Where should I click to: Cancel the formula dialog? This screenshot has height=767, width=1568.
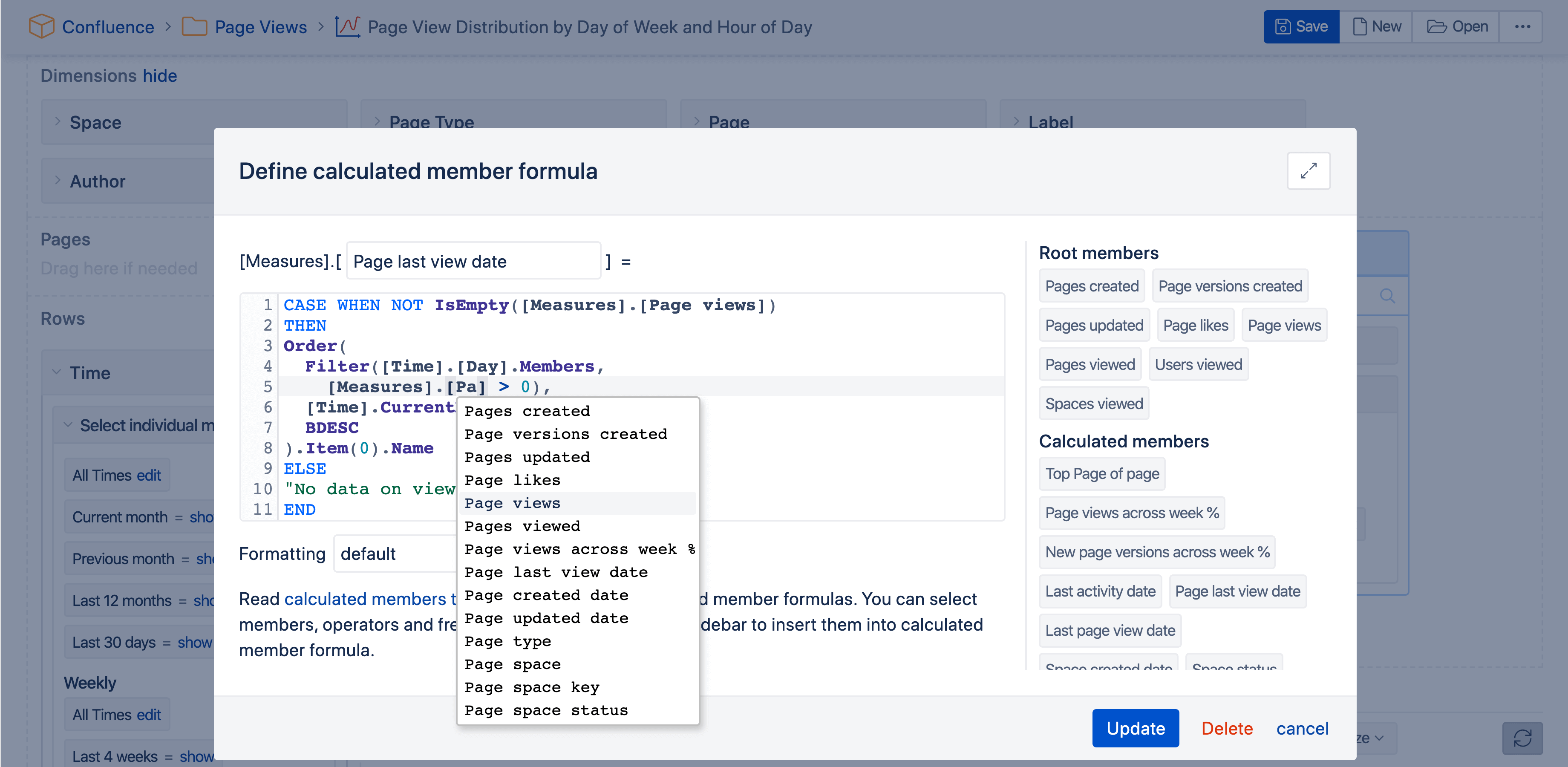pos(1302,728)
